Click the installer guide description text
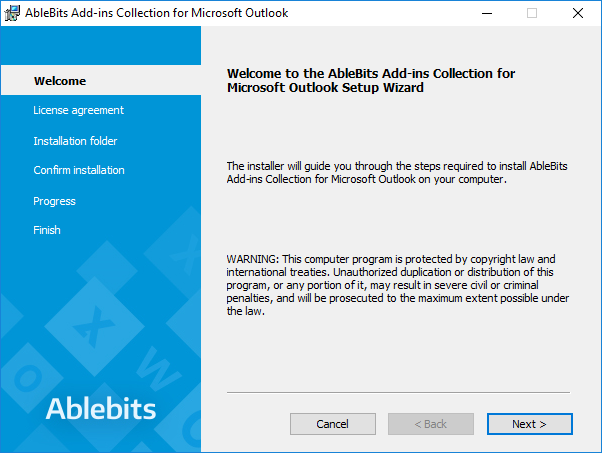The height and width of the screenshot is (453, 602). [x=397, y=172]
